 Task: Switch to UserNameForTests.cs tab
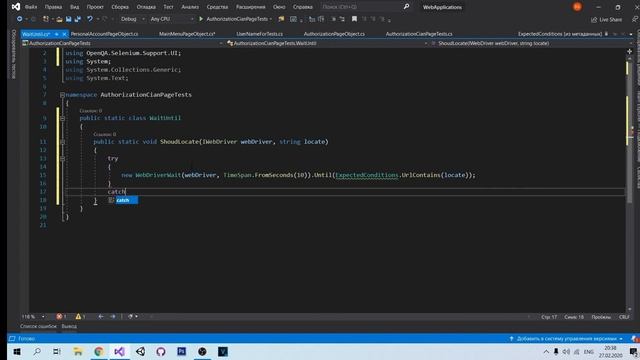260,34
